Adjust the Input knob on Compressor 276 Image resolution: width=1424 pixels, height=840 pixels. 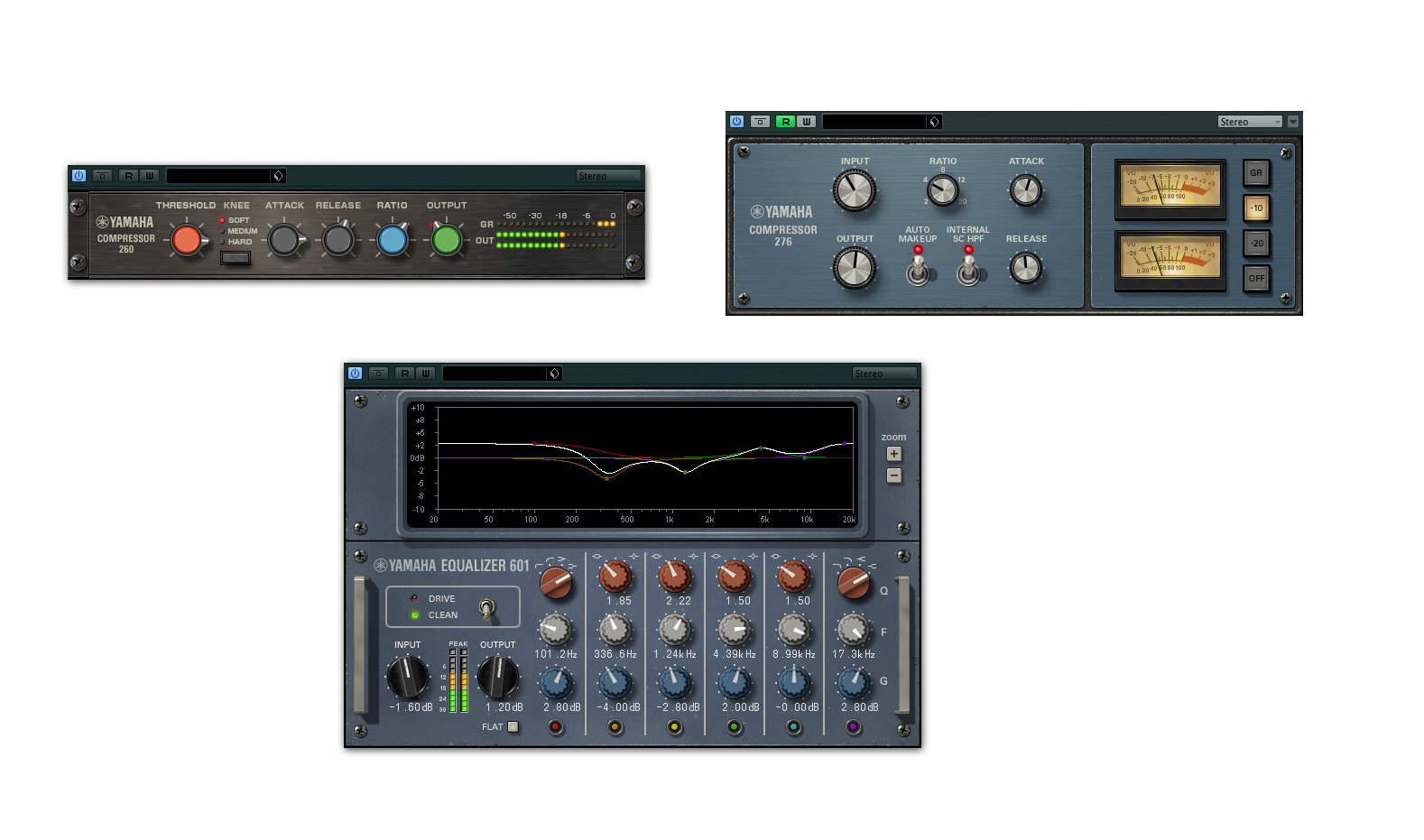click(x=854, y=190)
